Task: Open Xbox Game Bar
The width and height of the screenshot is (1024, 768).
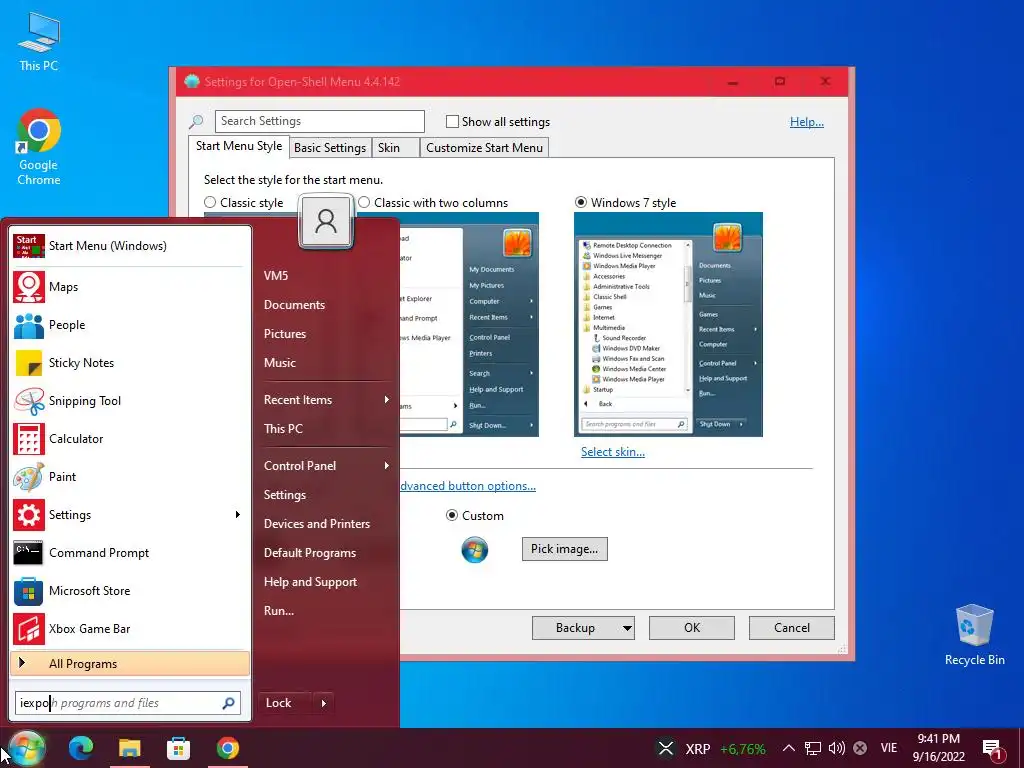Action: pos(129,628)
